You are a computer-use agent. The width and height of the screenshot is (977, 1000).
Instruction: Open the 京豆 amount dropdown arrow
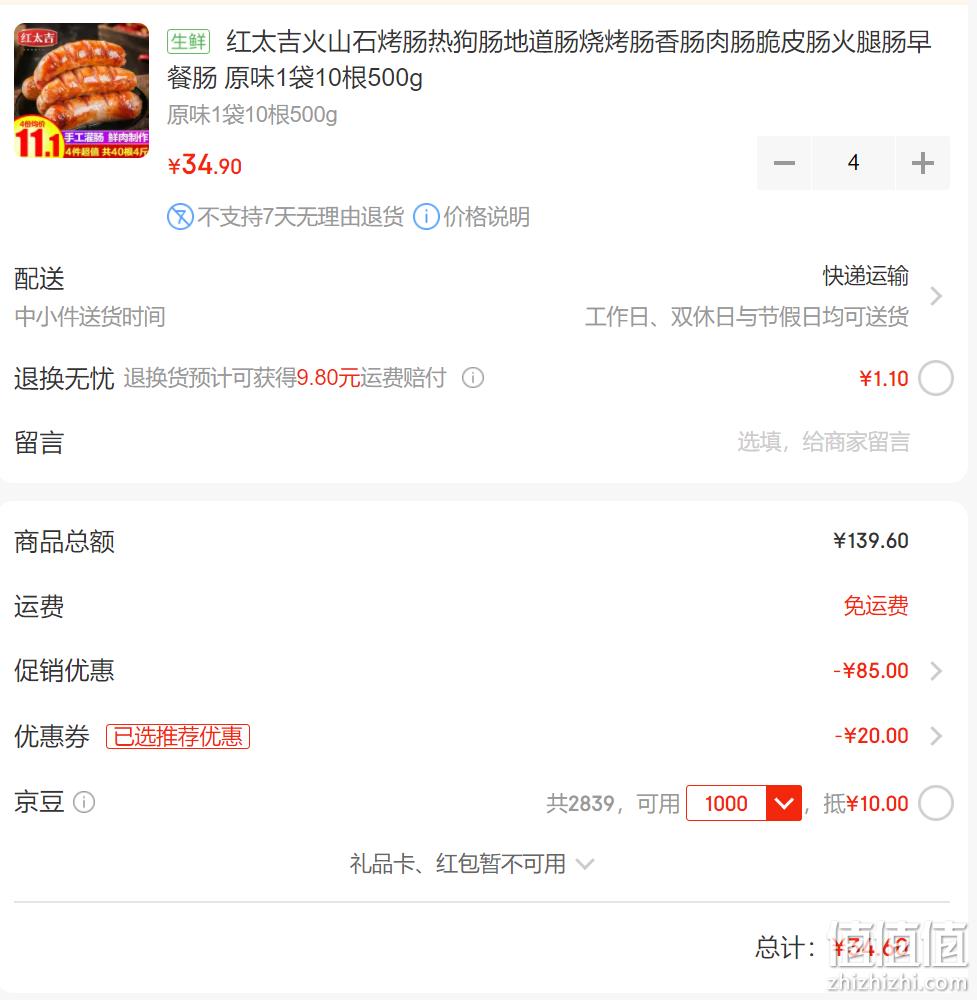point(784,804)
